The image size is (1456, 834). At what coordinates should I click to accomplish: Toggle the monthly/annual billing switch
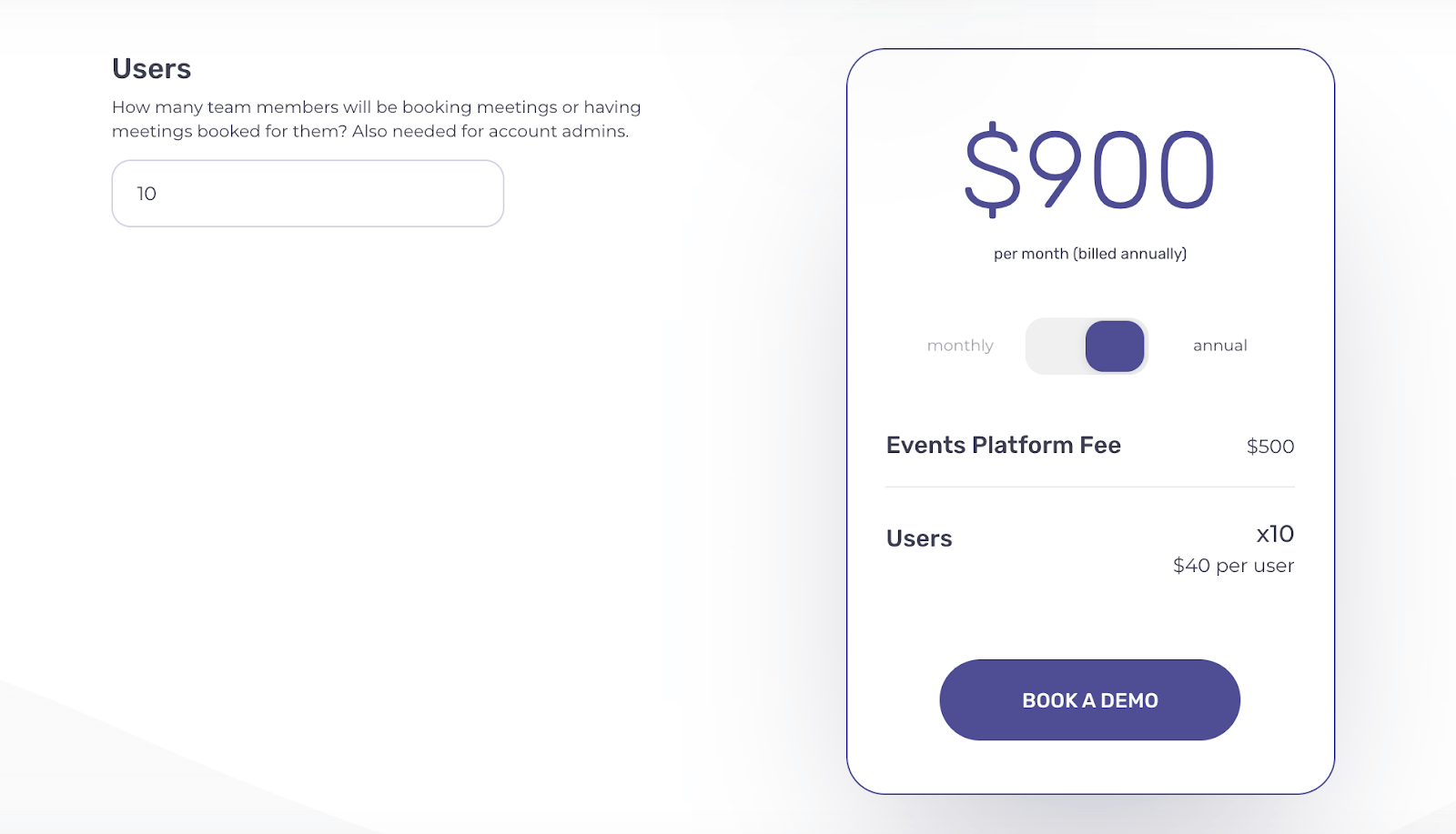(1087, 346)
